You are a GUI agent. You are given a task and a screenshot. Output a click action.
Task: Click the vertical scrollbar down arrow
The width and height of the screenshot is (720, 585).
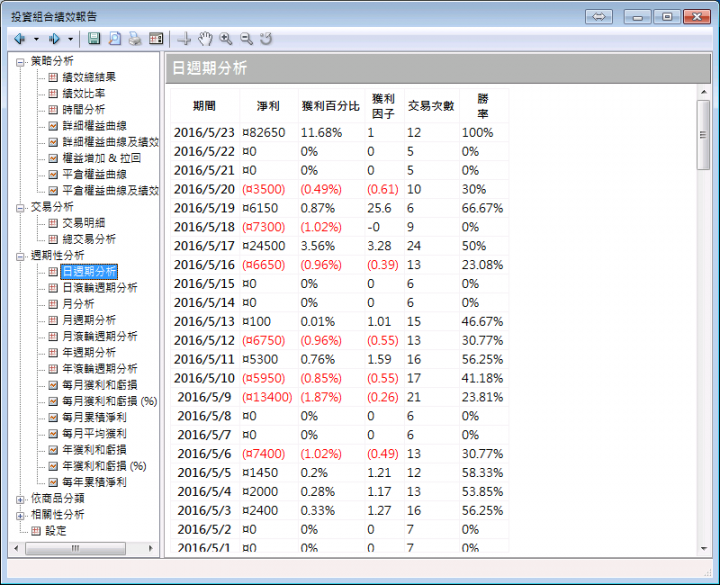click(x=703, y=548)
